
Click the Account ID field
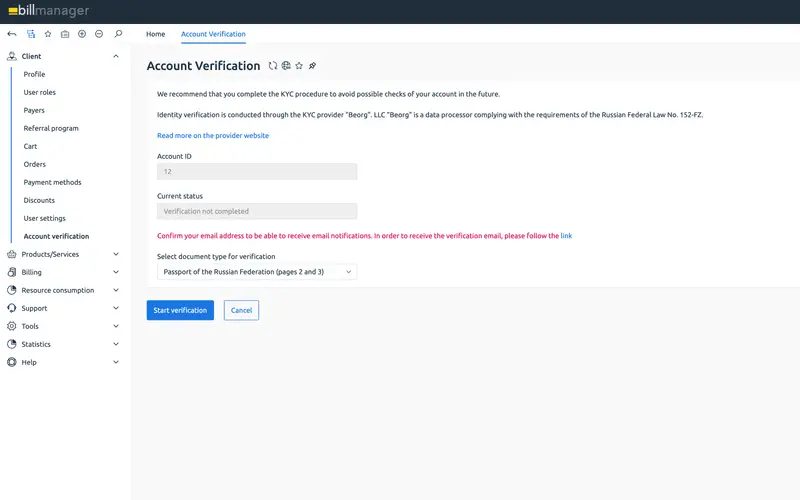257,171
